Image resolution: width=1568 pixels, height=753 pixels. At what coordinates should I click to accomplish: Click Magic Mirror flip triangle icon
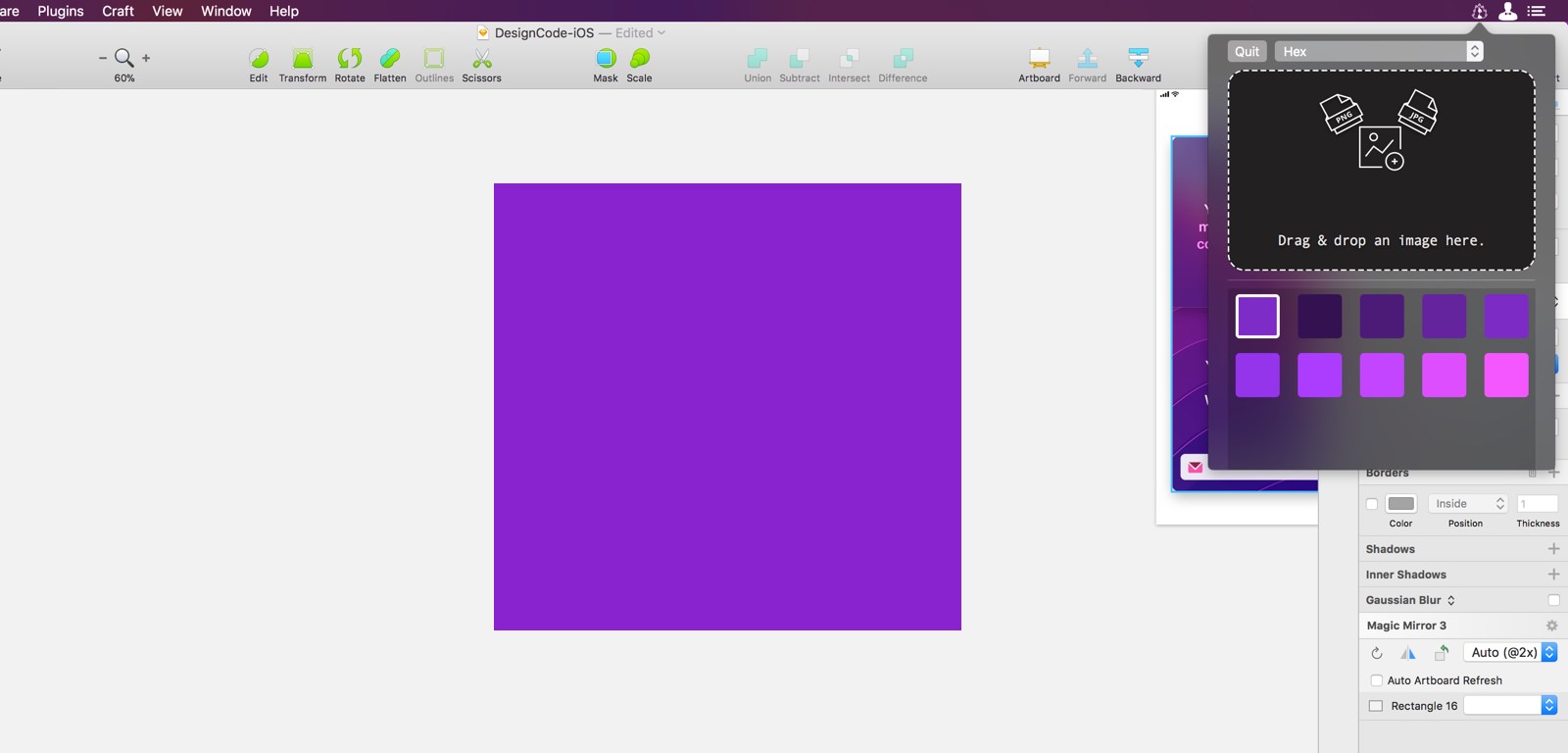pos(1408,653)
